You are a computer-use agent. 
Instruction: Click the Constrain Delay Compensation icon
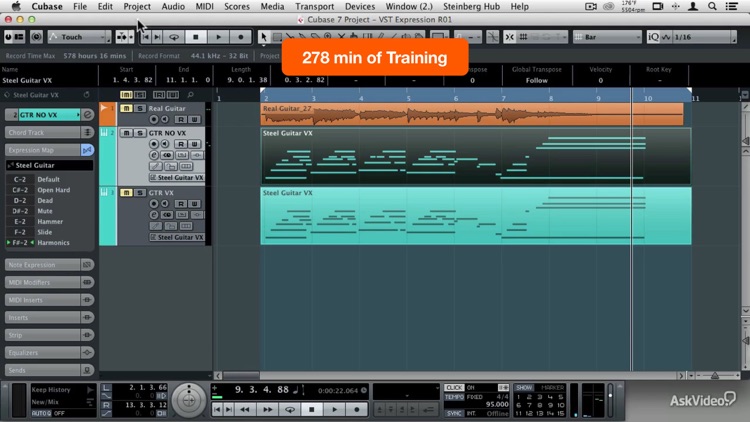pos(36,37)
